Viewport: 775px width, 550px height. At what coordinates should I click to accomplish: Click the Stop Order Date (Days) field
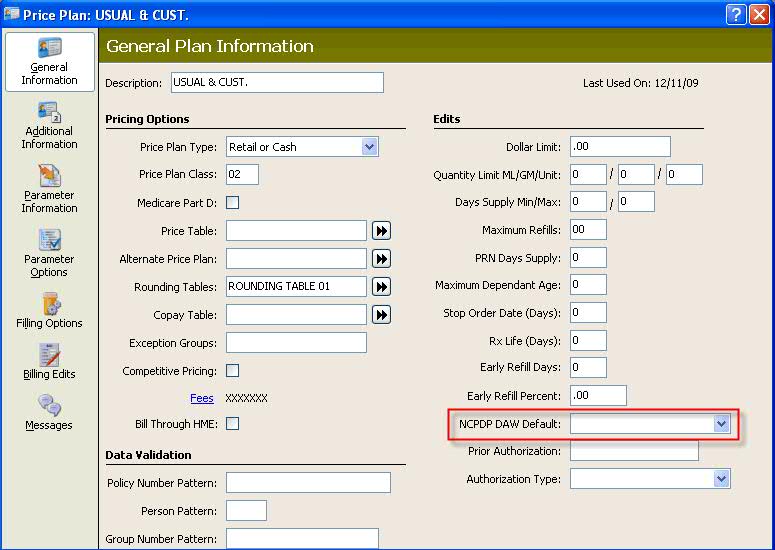588,312
